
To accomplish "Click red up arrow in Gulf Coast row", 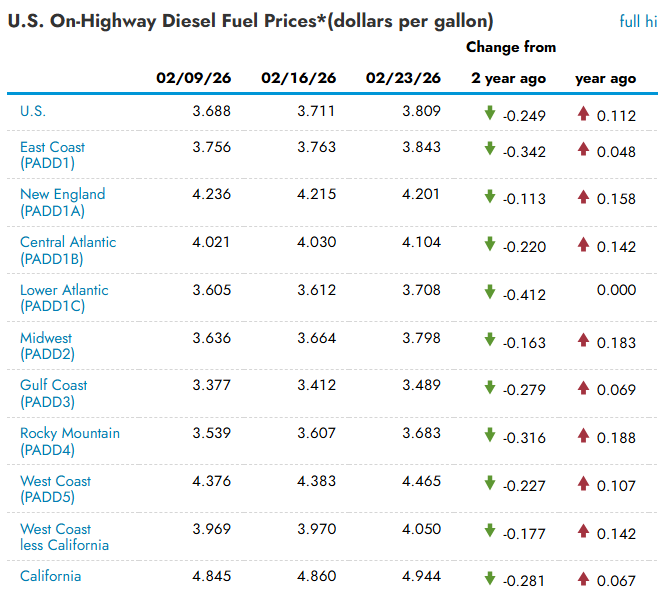I will (x=583, y=388).
